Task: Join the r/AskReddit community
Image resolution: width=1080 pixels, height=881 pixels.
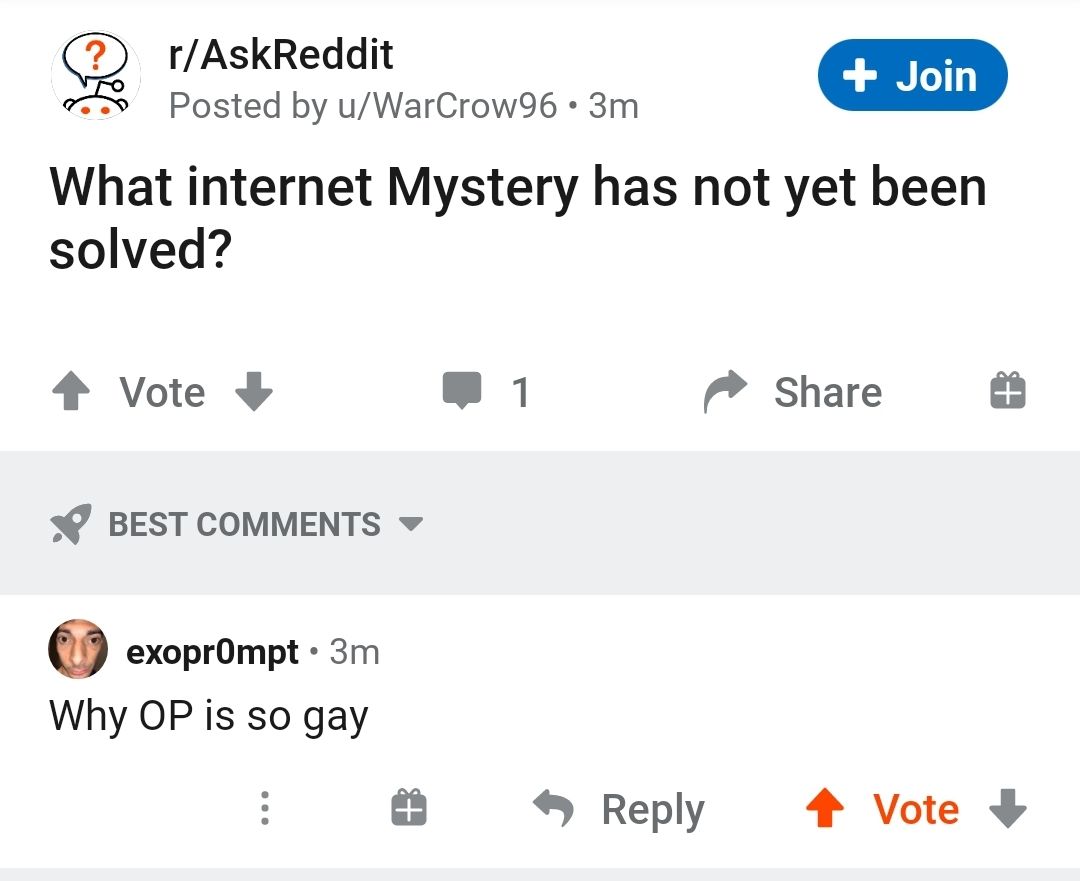Action: tap(912, 74)
